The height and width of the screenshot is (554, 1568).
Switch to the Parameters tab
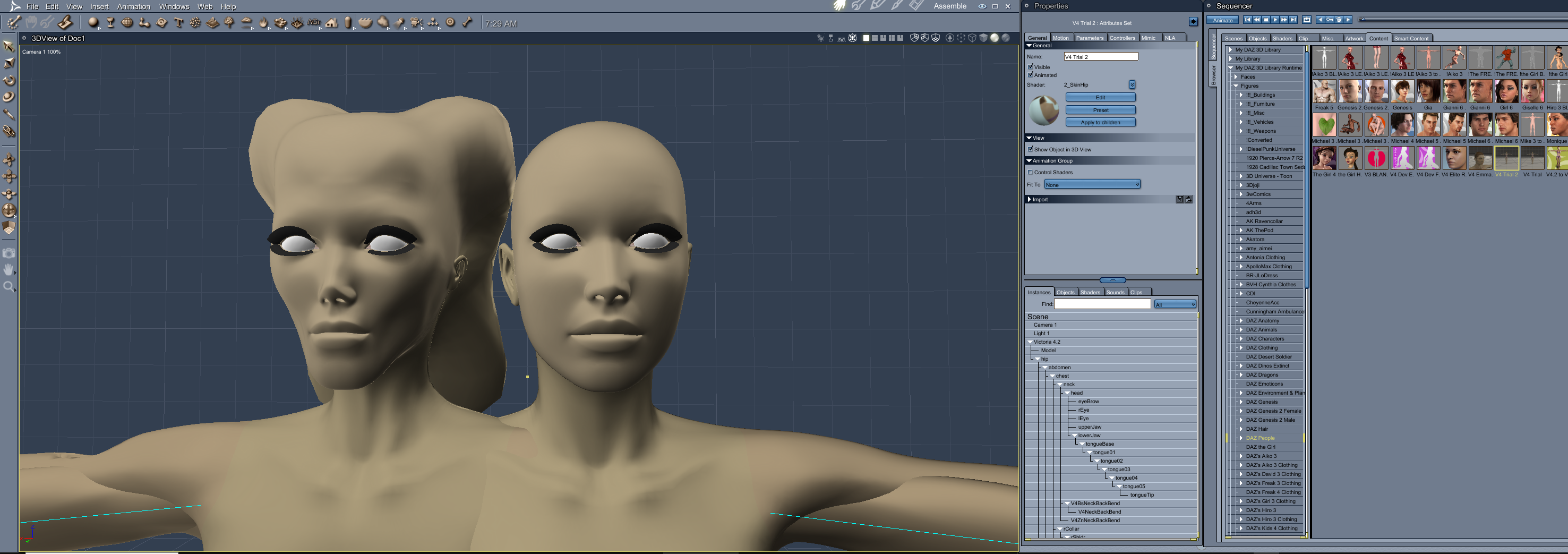1089,38
